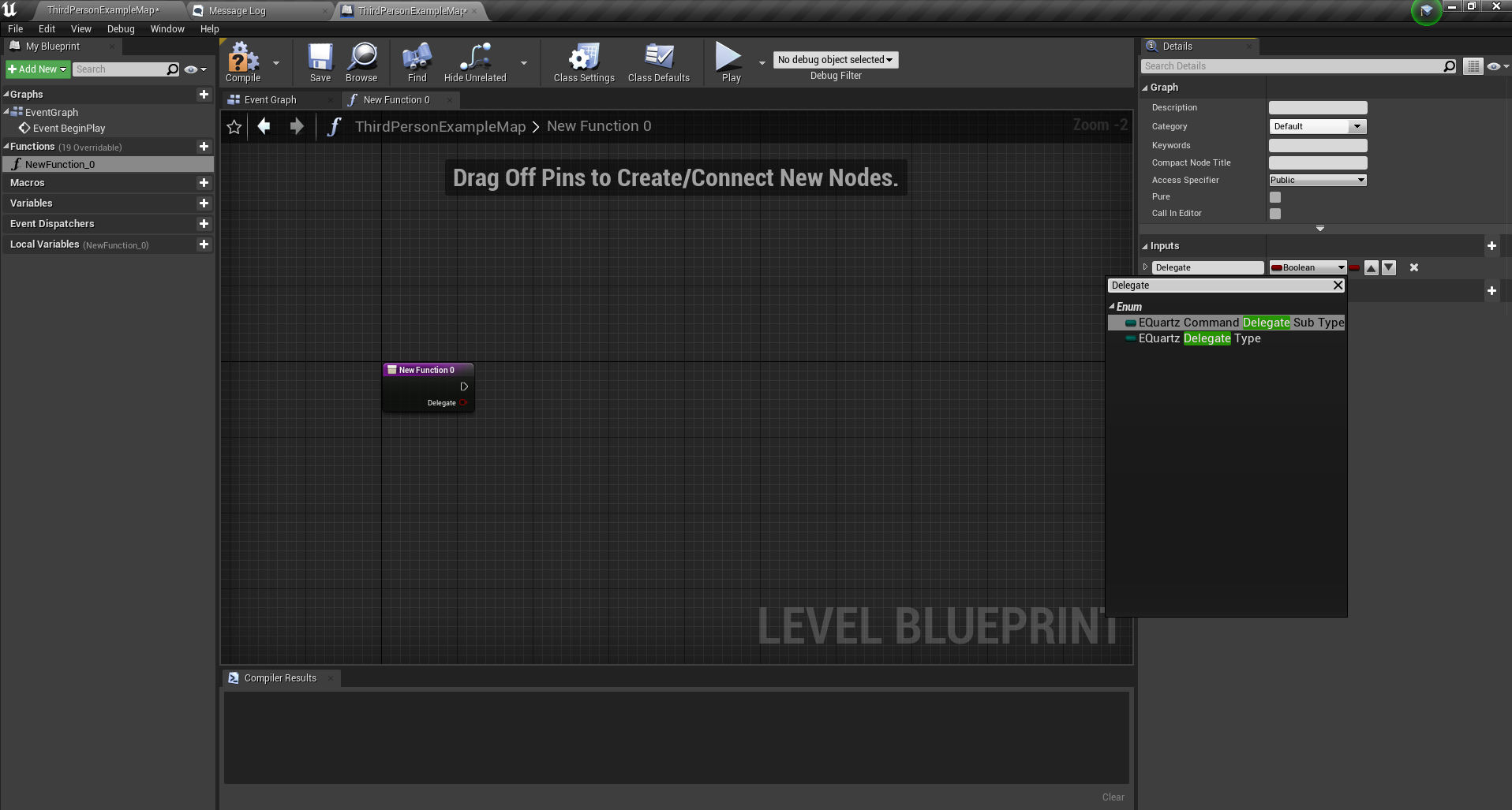Image resolution: width=1512 pixels, height=810 pixels.
Task: Open the Find tool in the blueprint
Action: point(416,62)
